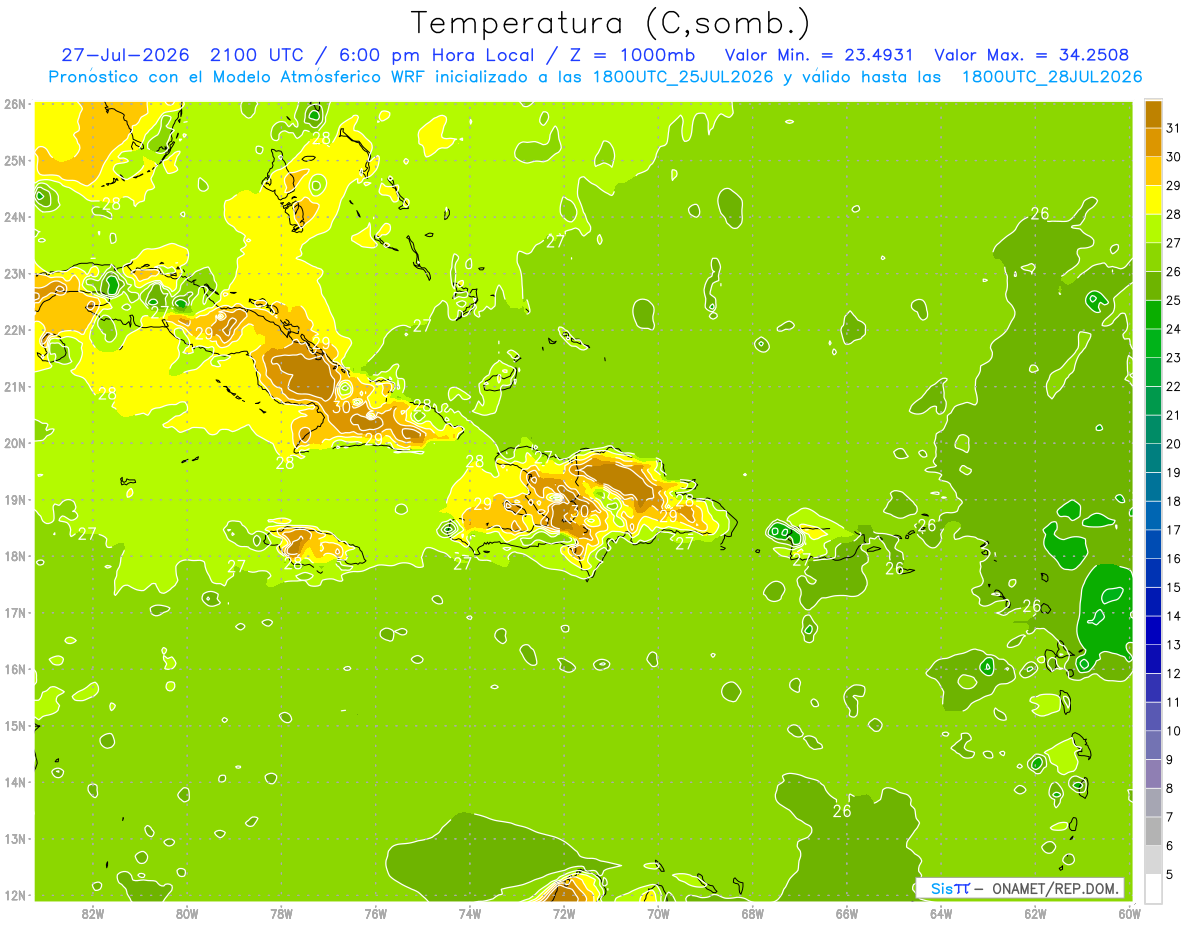Click the teal swatch between 19 and 20

(1153, 458)
